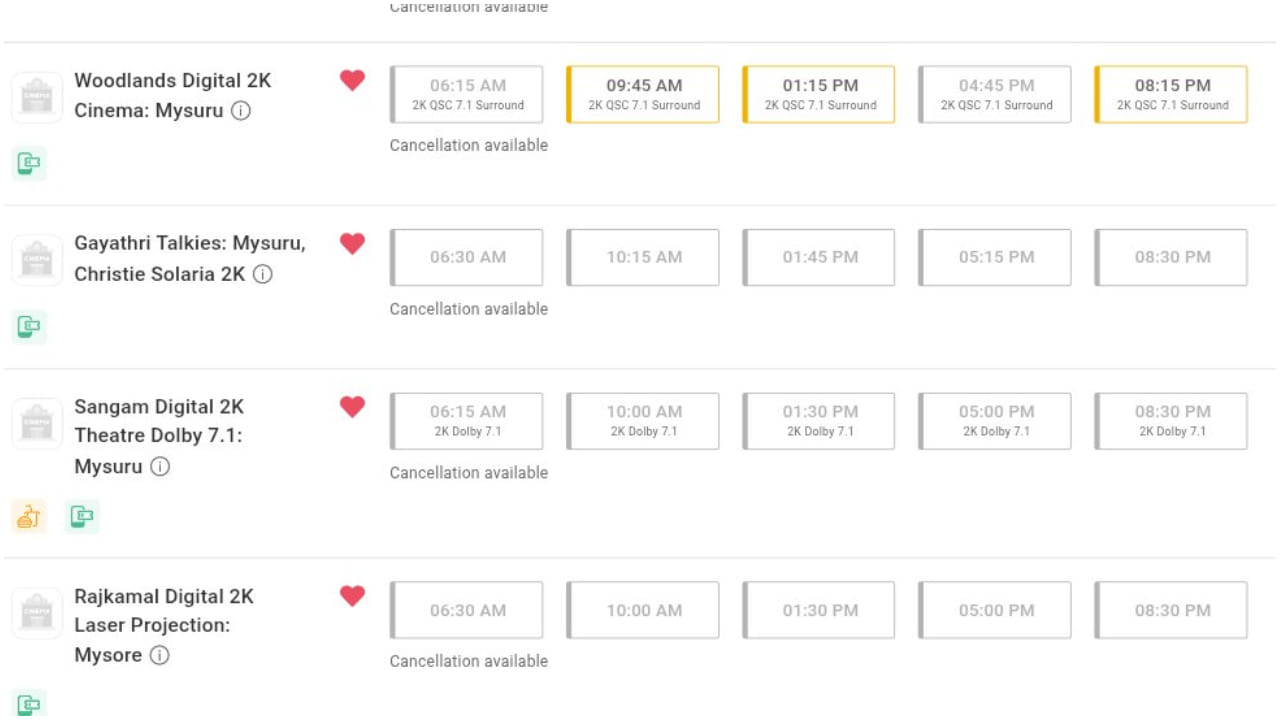Click mobile ticket icon under Woodlands
The height and width of the screenshot is (720, 1280).
[x=29, y=163]
